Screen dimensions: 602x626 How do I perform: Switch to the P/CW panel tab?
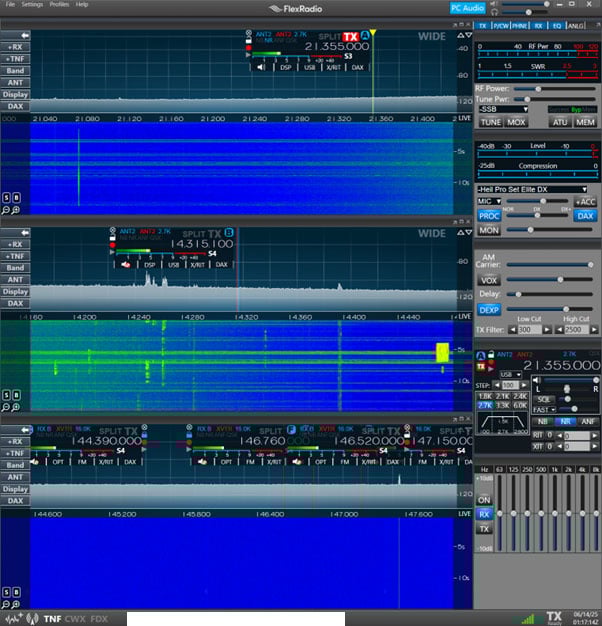501,26
